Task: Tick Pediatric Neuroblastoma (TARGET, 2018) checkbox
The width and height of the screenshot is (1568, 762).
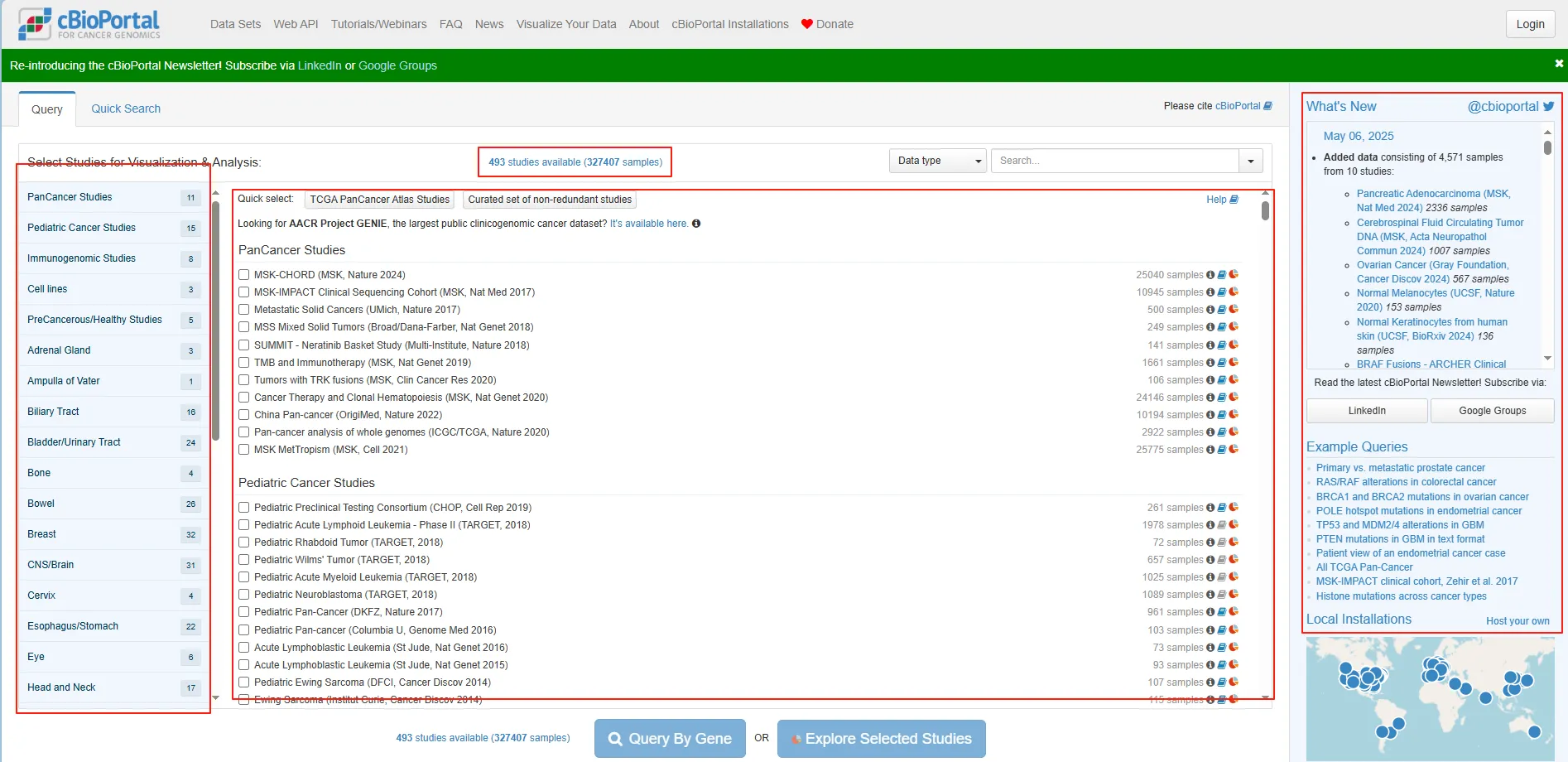Action: coord(244,595)
